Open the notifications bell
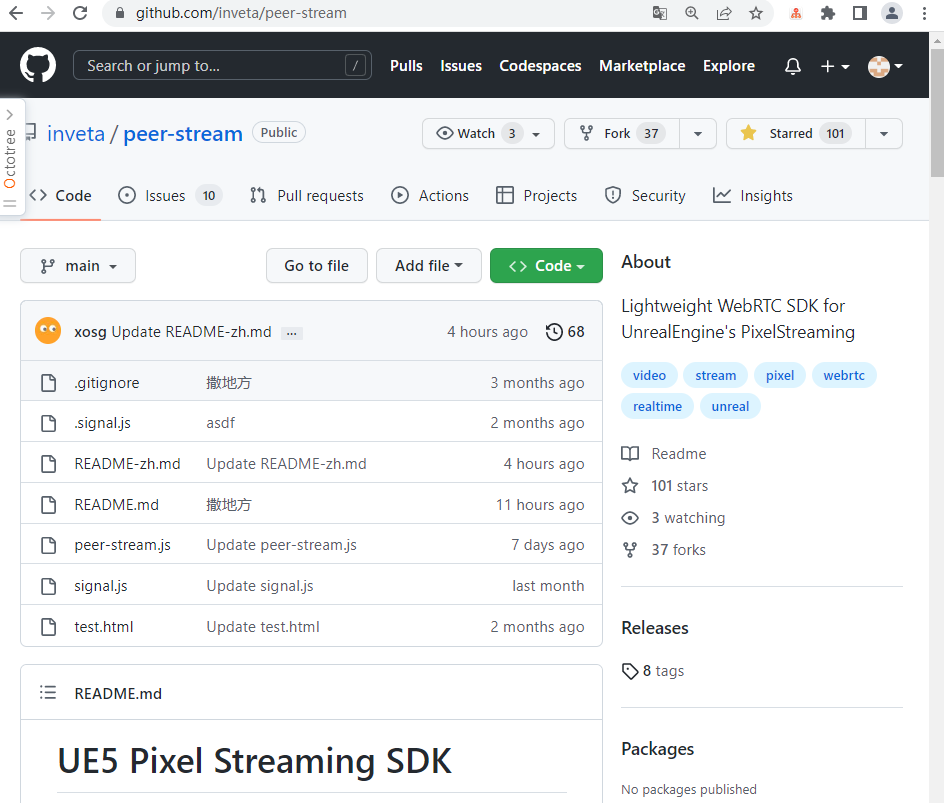Viewport: 944px width, 803px height. point(792,66)
